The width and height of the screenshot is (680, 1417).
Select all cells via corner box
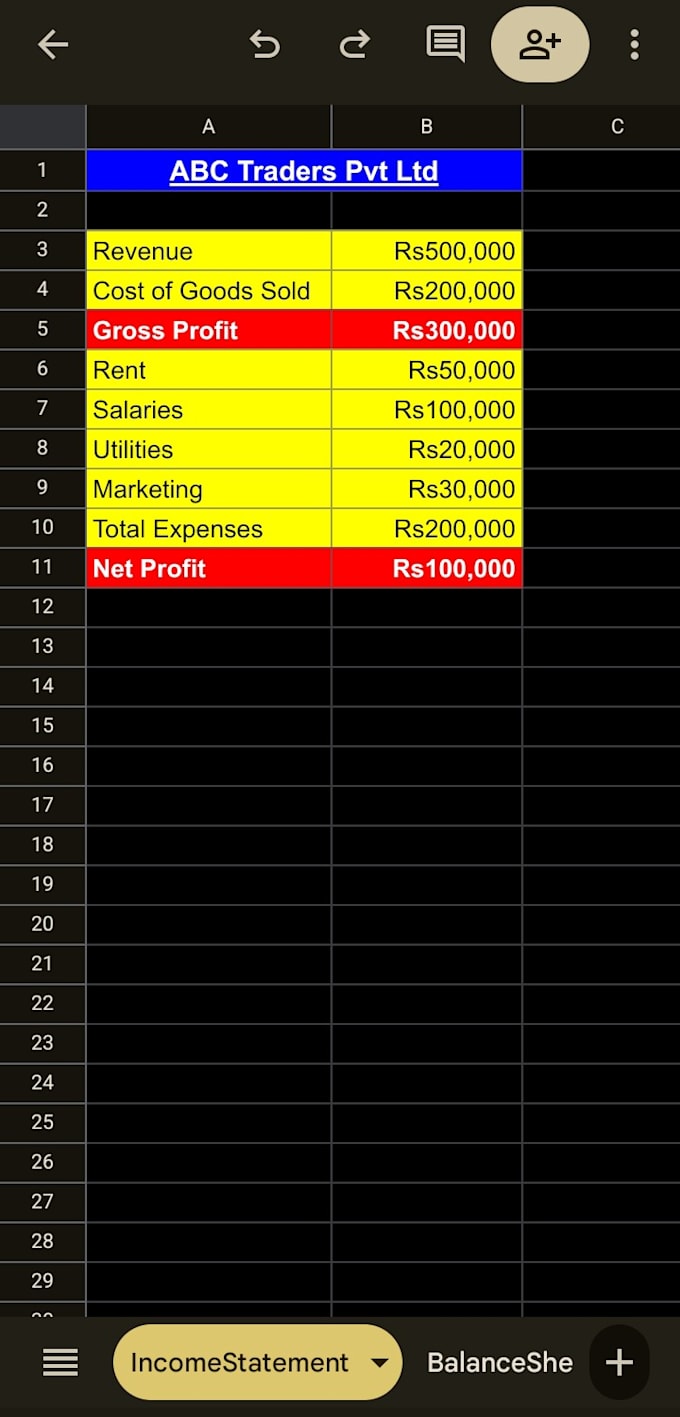coord(42,127)
